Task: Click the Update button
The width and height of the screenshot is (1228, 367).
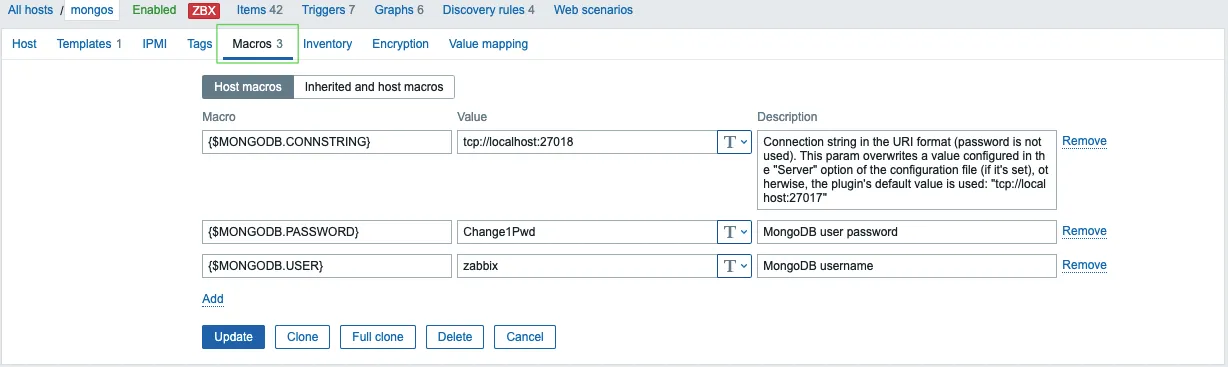Action: coord(233,337)
